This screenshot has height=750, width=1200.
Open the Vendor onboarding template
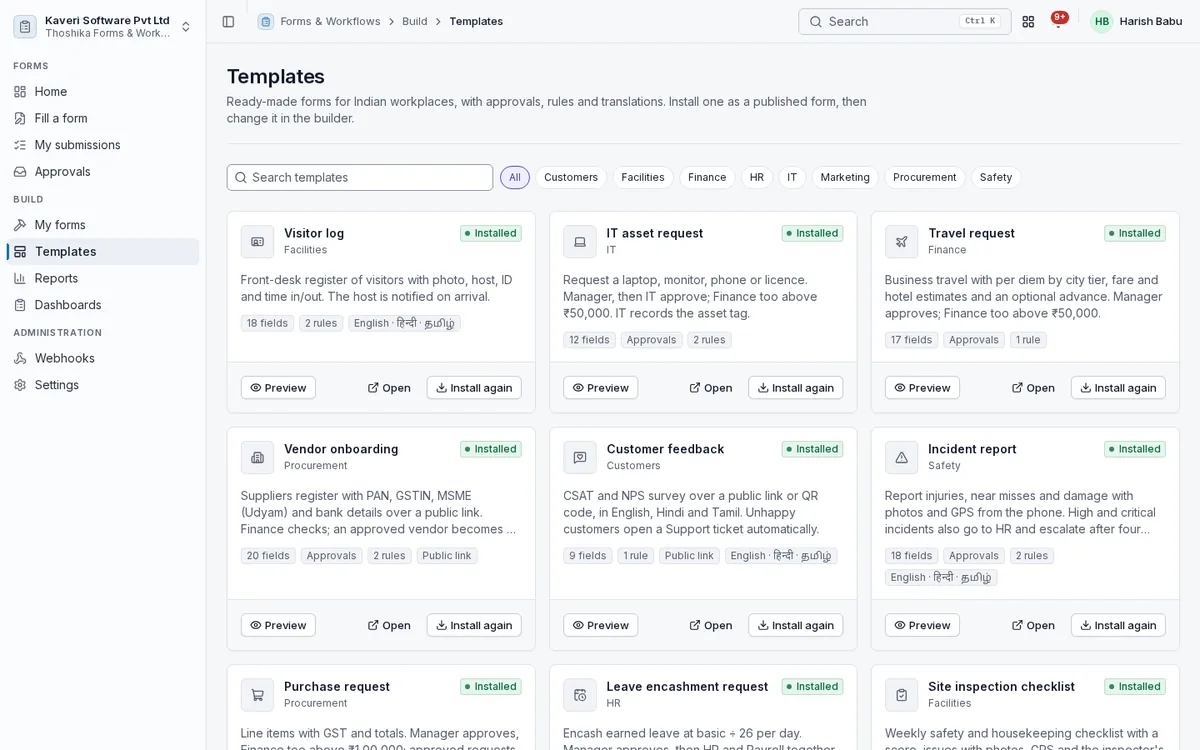[x=389, y=625]
